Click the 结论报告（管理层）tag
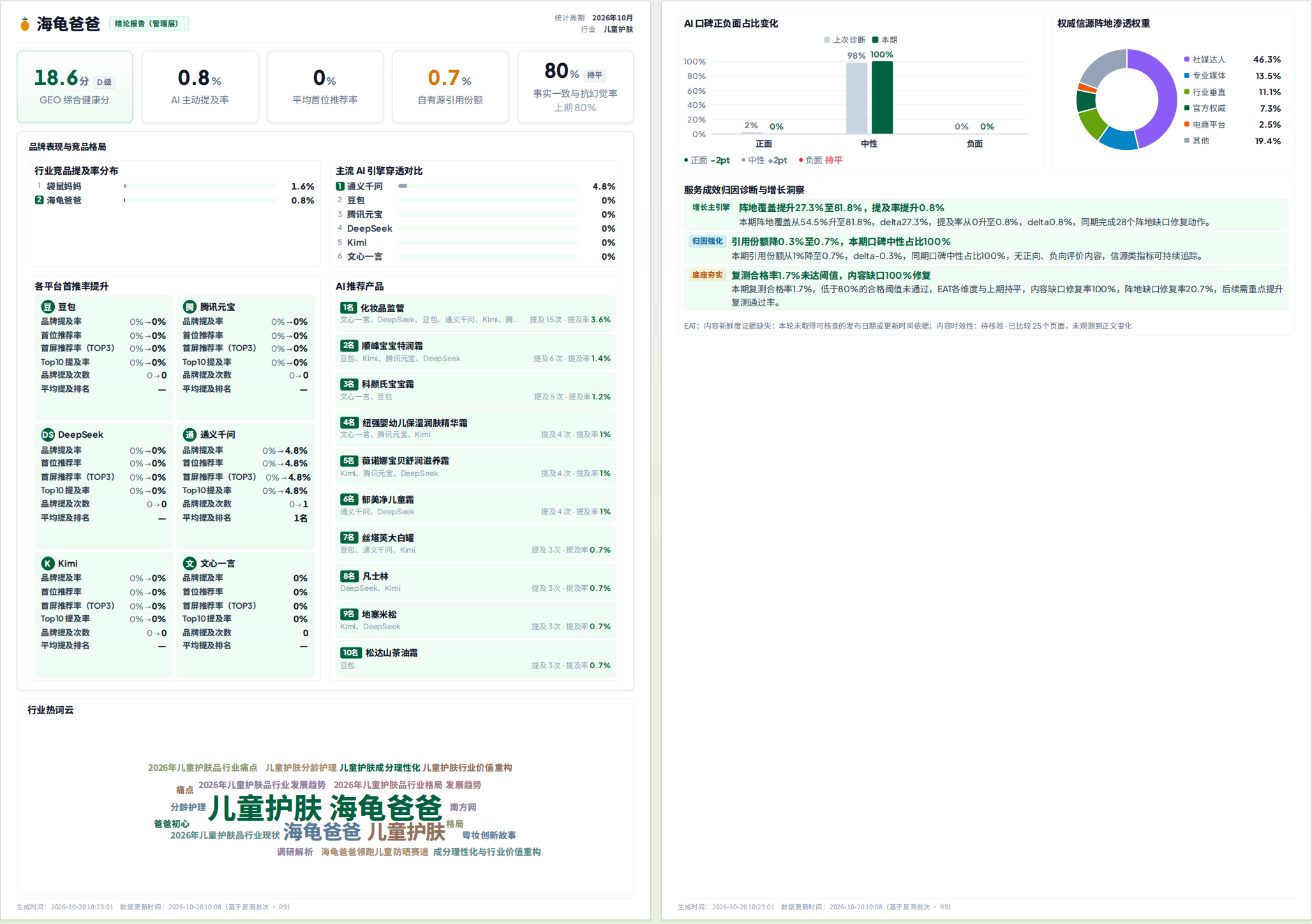 pos(149,24)
